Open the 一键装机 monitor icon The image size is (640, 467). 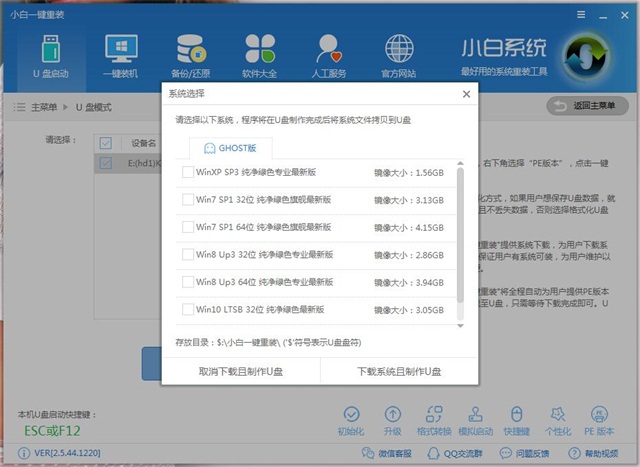coord(121,48)
